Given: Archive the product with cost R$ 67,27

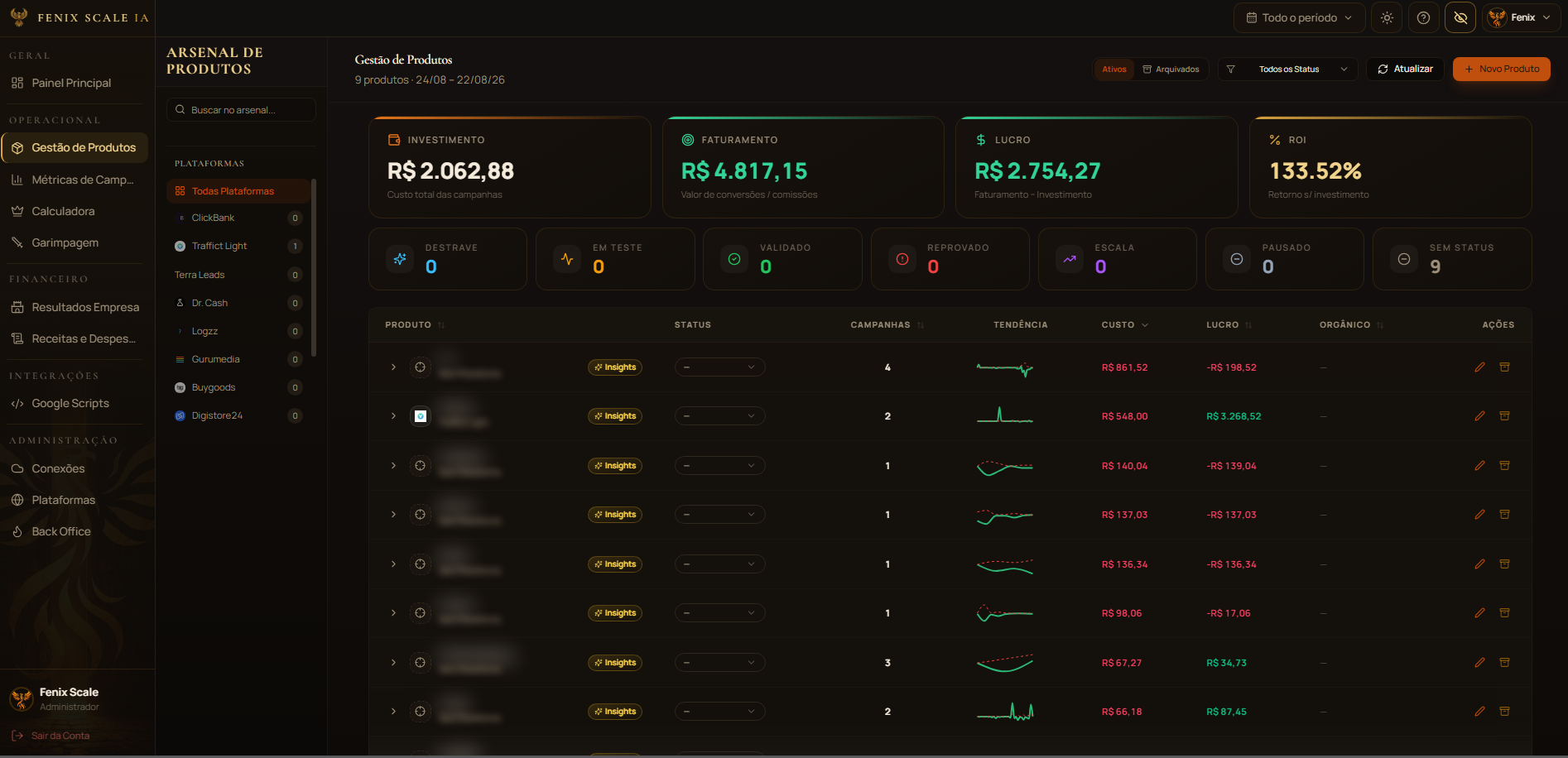Looking at the screenshot, I should 1504,663.
